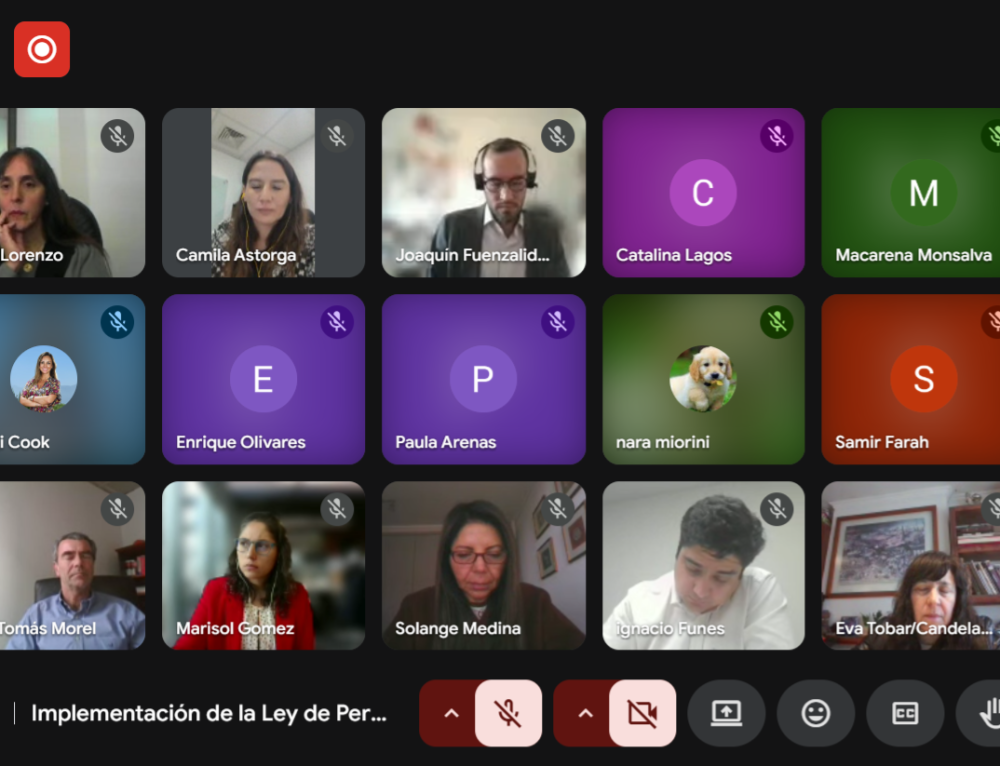The image size is (1000, 766).
Task: Click the 'Enrique Olivares' name label
Action: click(240, 442)
